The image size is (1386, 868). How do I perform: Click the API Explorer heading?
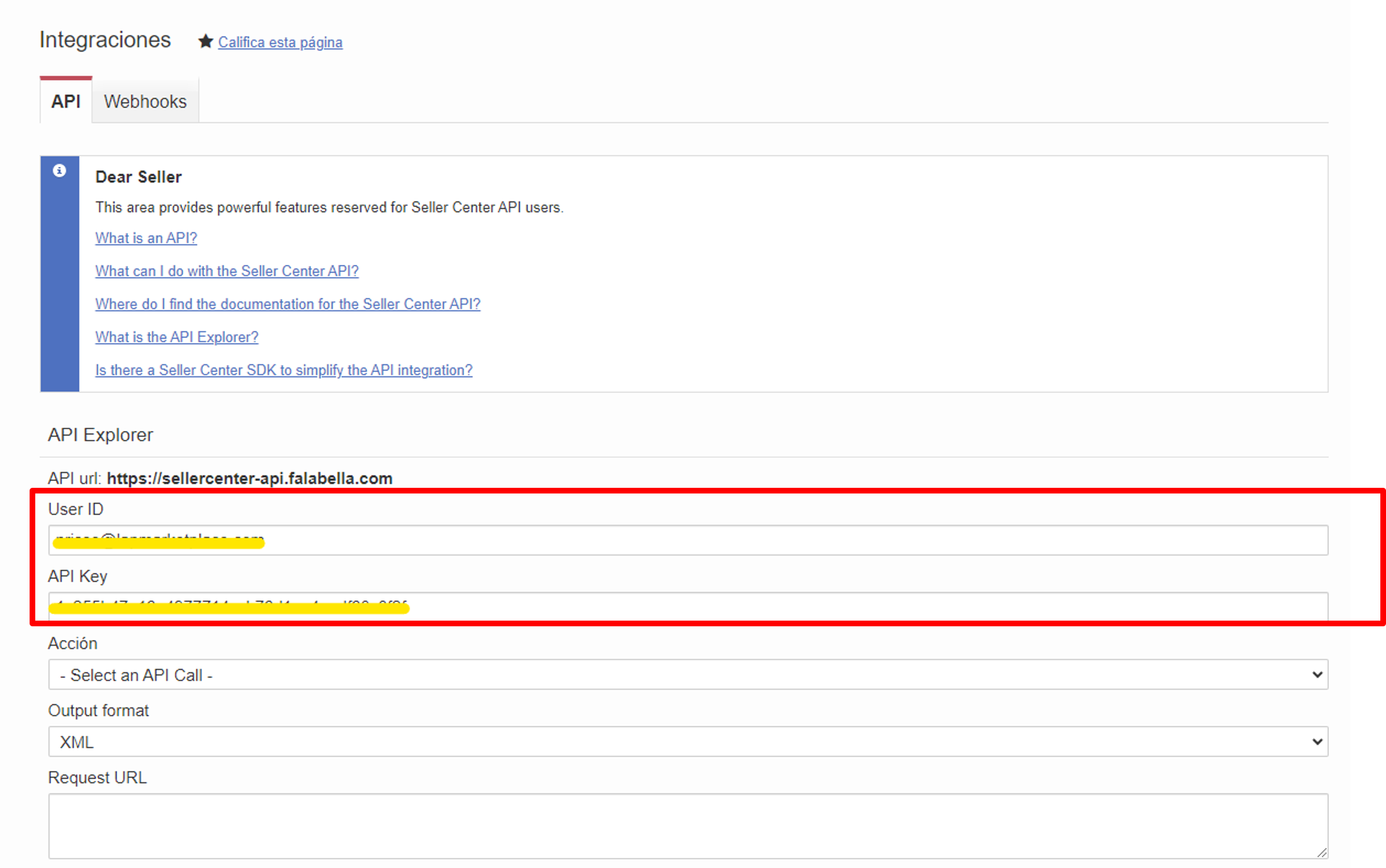pos(101,435)
